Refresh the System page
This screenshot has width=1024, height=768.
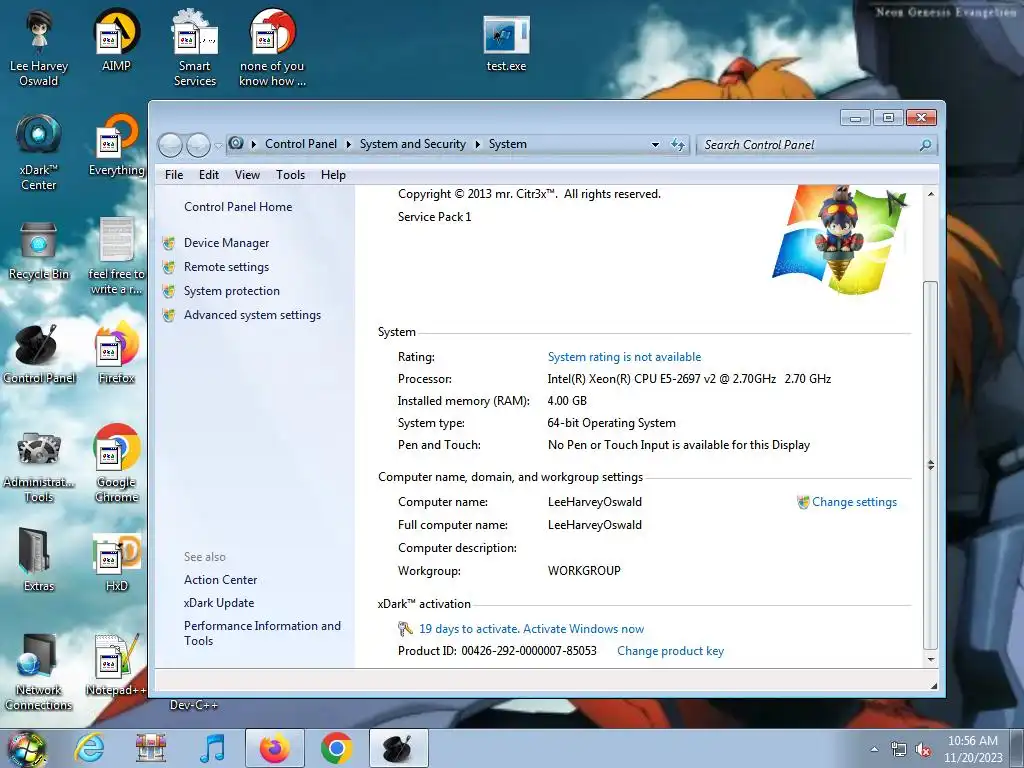pos(678,144)
